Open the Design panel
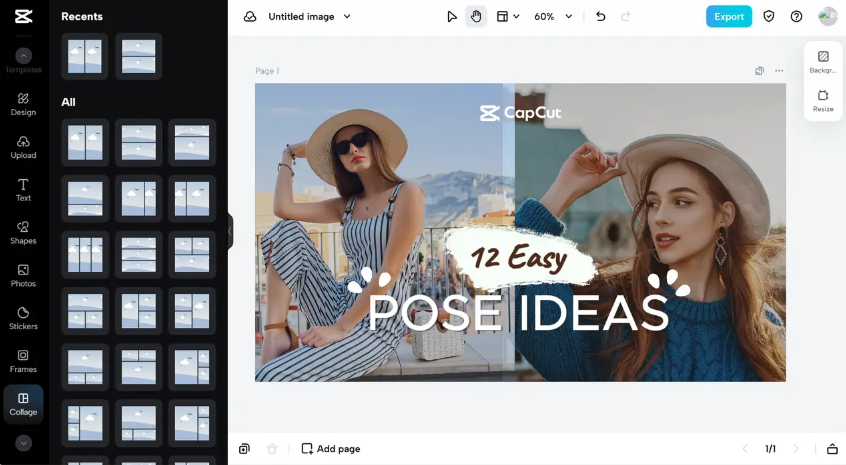This screenshot has width=846, height=465. pos(23,104)
